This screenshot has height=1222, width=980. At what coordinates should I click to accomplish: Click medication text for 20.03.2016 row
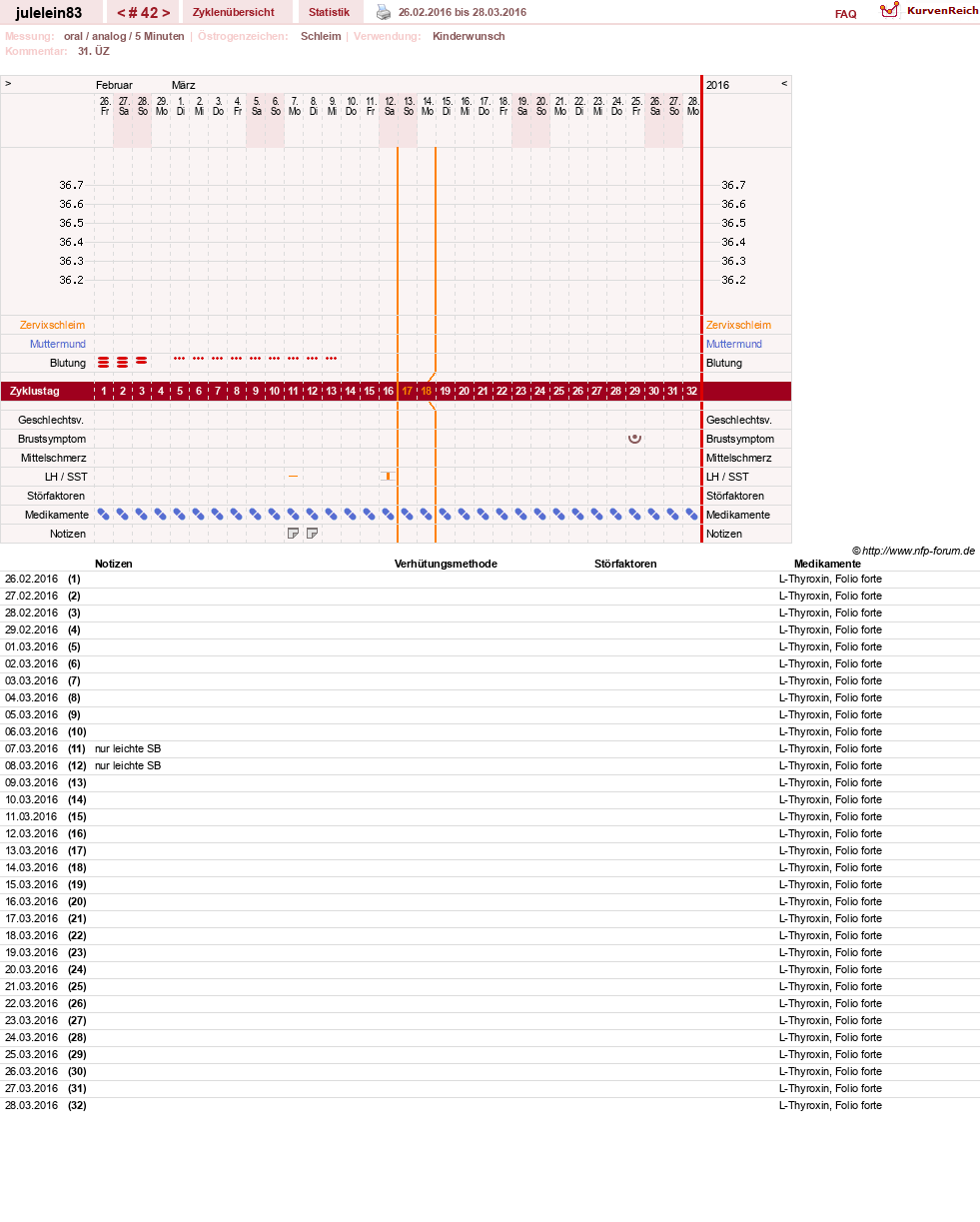tap(830, 969)
